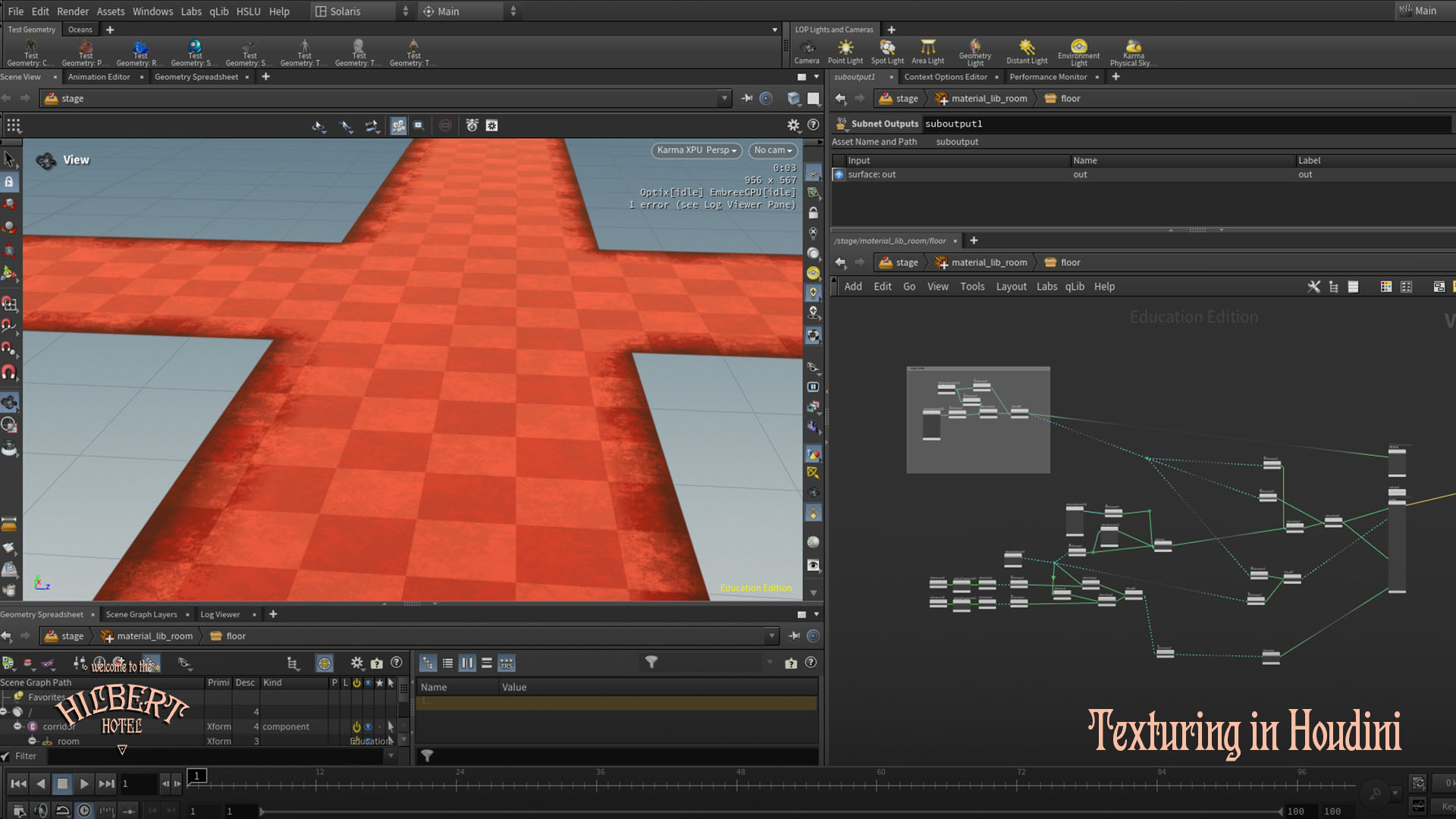Switch to the Log Viewer tab
This screenshot has width=1456, height=819.
click(x=220, y=614)
